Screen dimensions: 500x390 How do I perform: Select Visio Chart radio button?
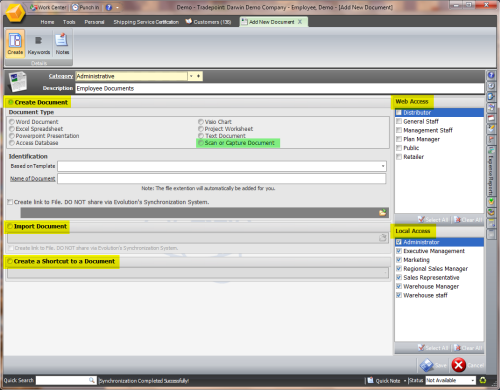[x=201, y=122]
